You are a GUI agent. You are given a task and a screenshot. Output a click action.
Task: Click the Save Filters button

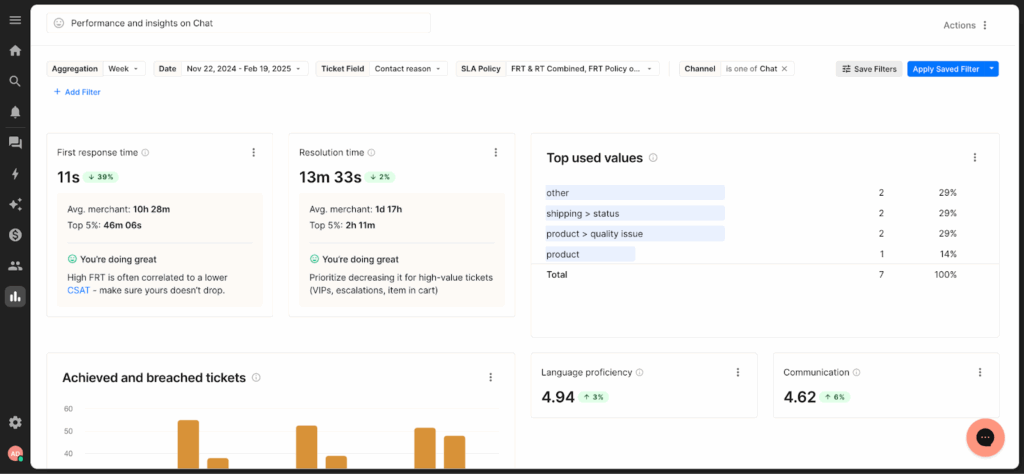click(x=868, y=69)
